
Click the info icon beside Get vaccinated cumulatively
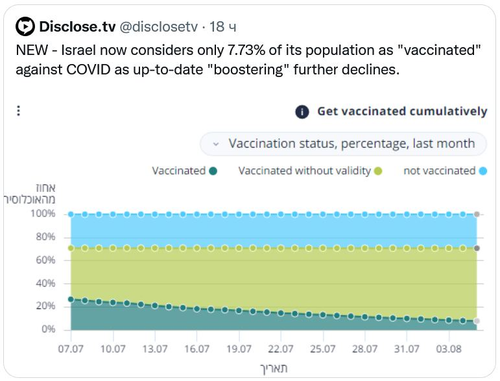(x=302, y=112)
